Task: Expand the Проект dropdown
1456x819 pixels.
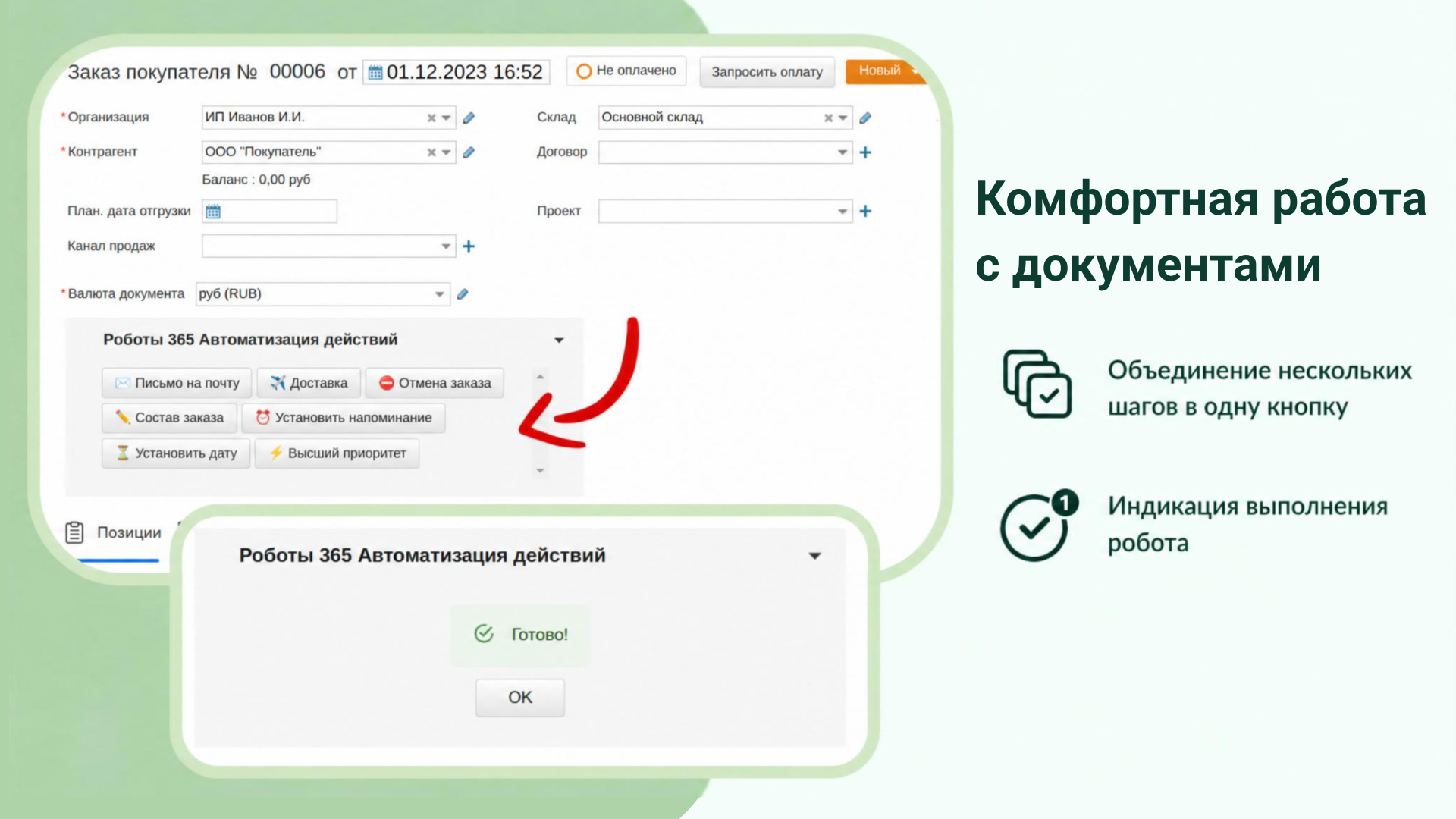Action: coord(843,211)
